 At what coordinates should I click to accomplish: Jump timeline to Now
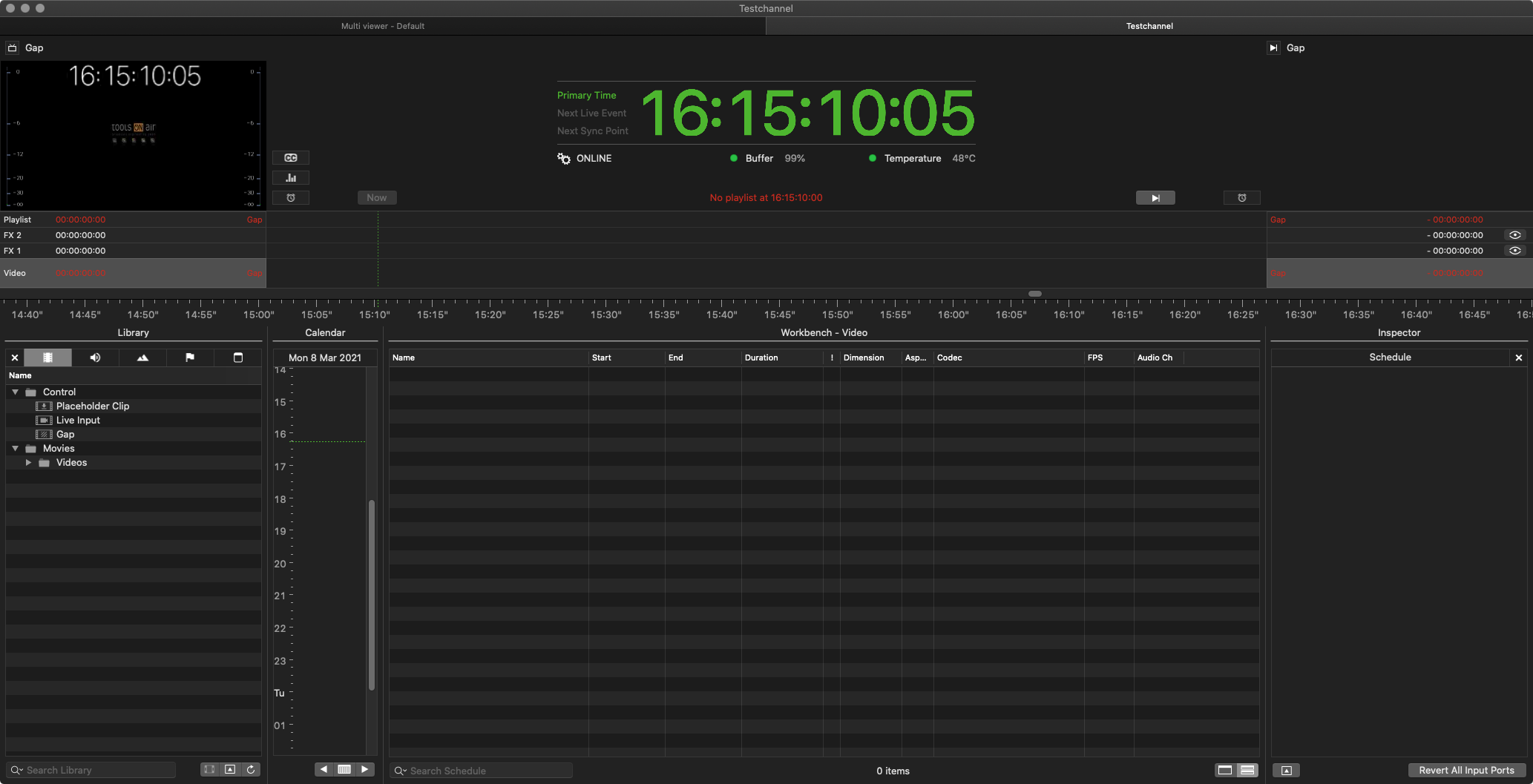[377, 198]
